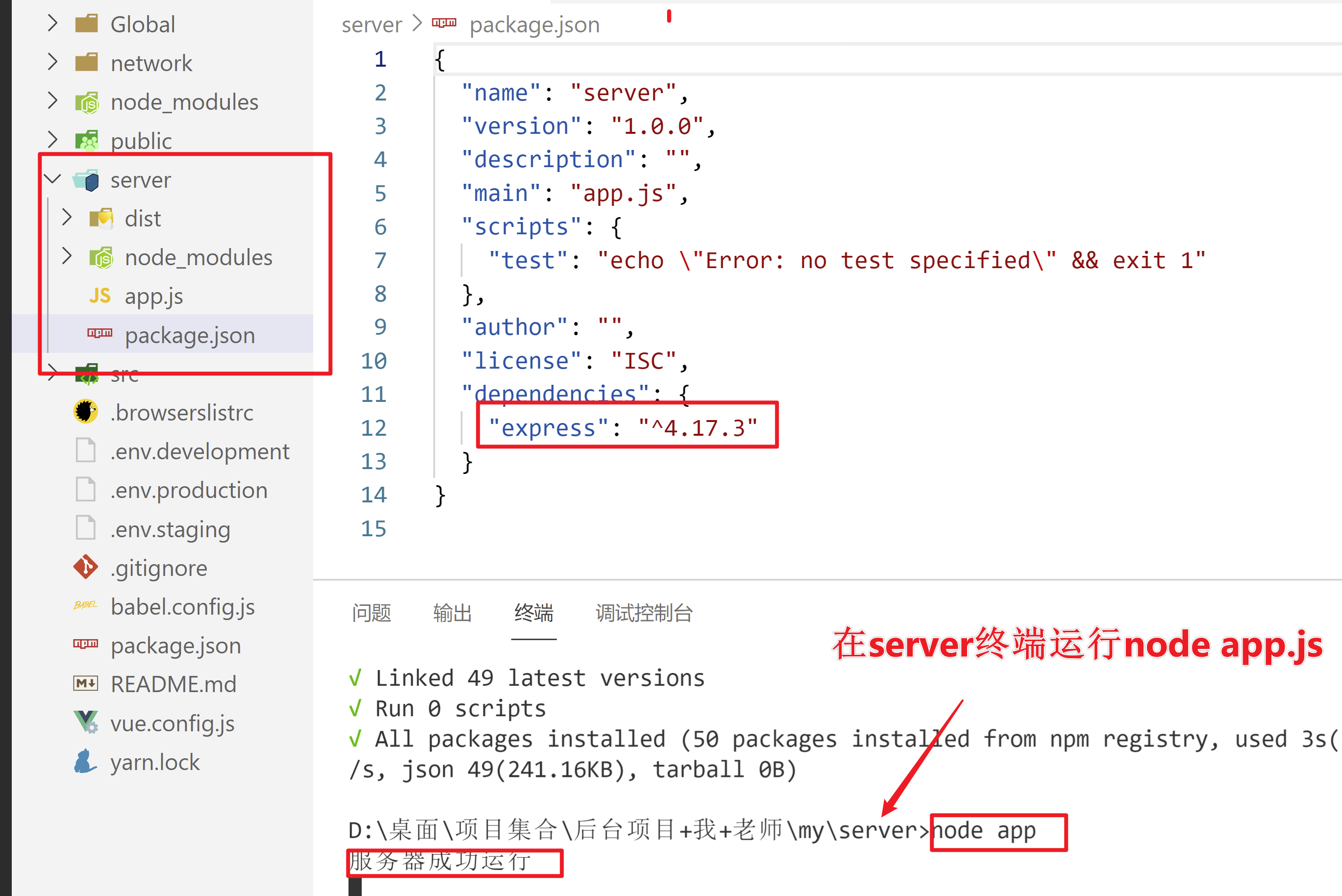Screen dimensions: 1342x896
Task: Click 'node app' command in terminal
Action: (x=983, y=830)
